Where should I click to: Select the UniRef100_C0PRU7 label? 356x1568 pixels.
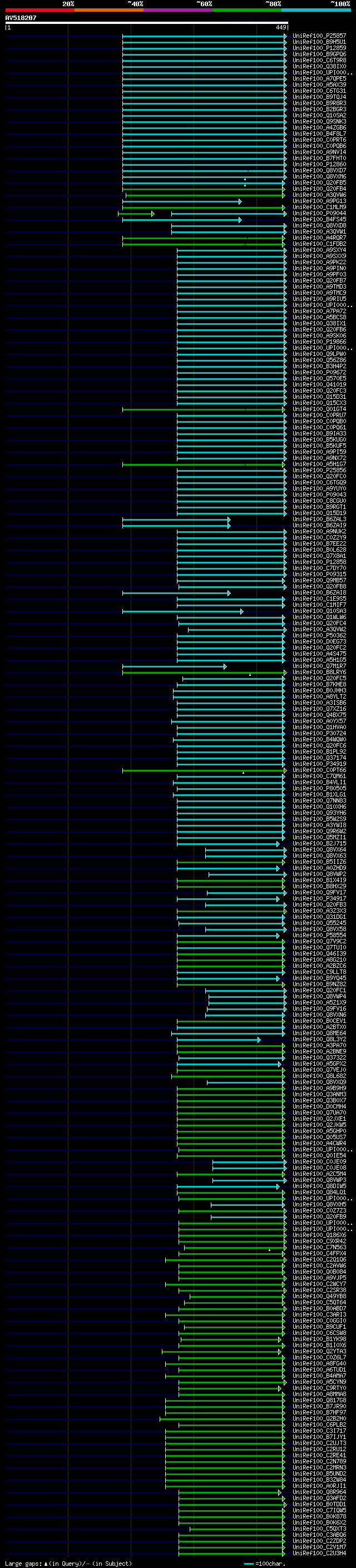point(319,415)
